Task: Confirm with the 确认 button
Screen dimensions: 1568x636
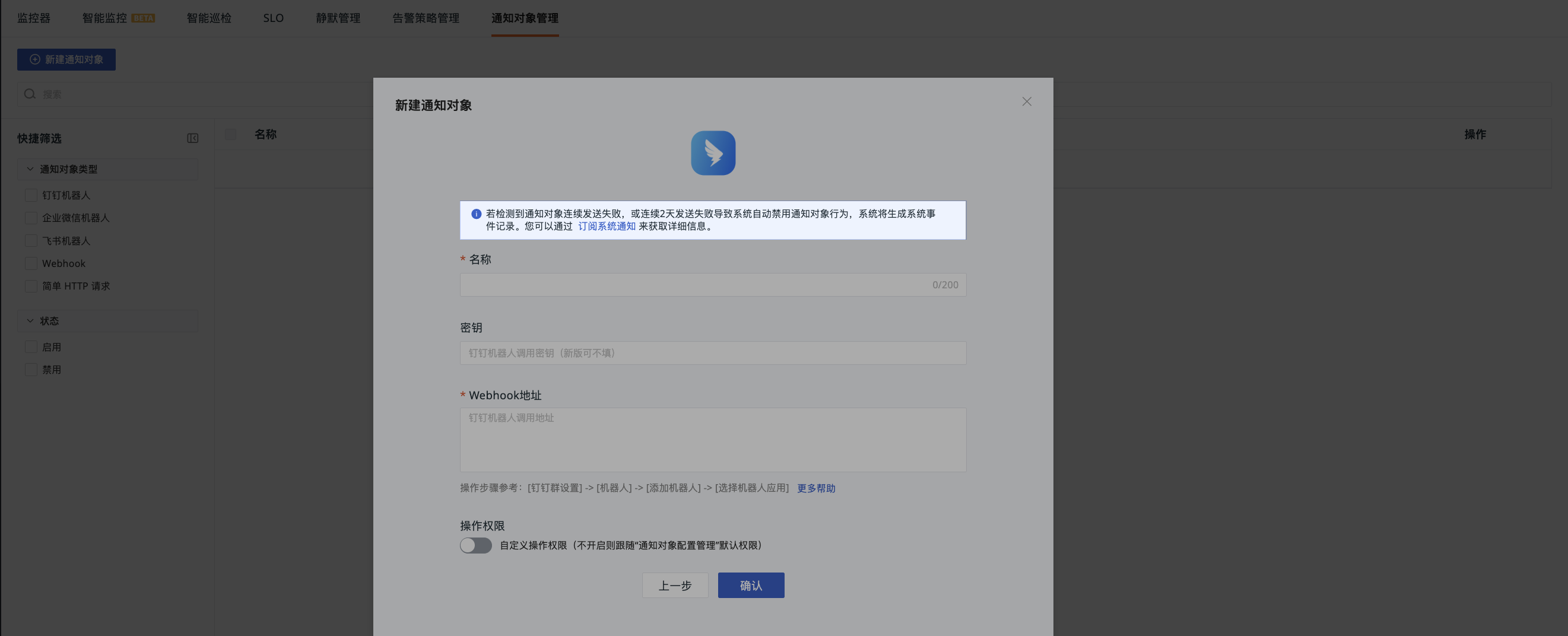Action: click(751, 585)
